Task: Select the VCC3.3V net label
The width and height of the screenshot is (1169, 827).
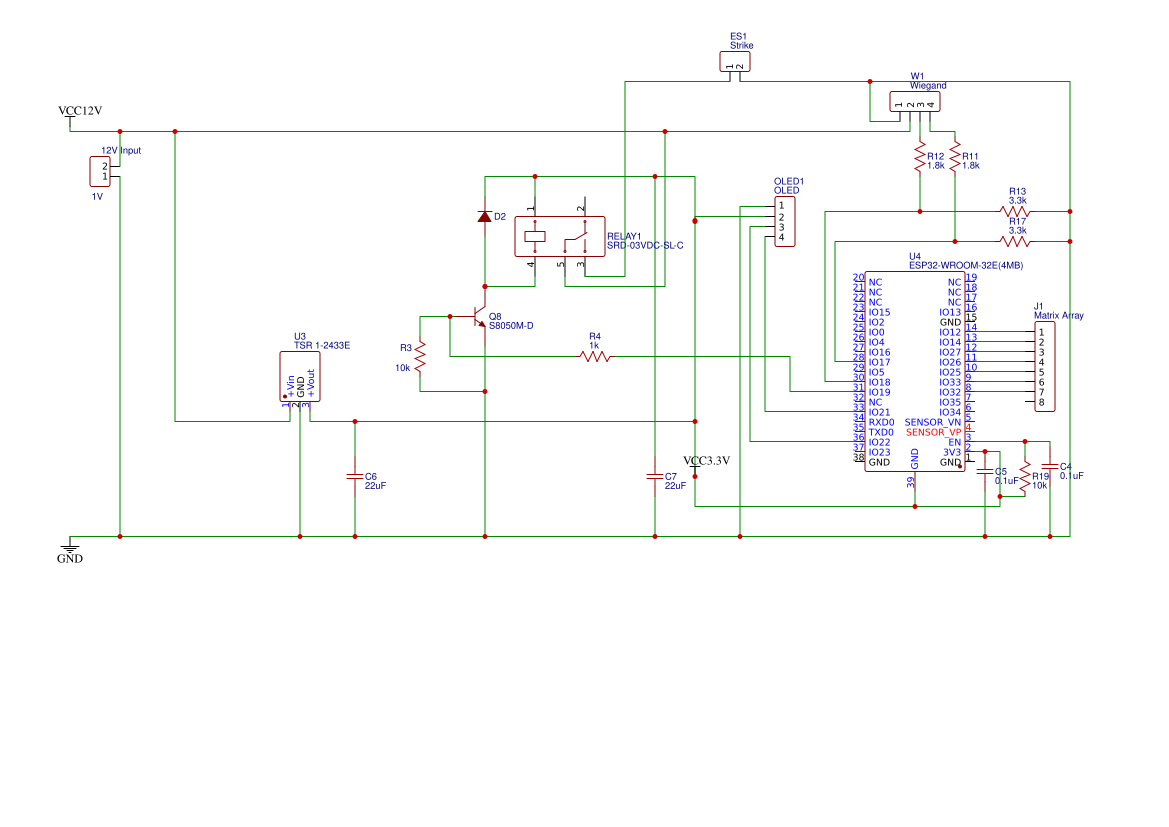Action: pyautogui.click(x=707, y=461)
